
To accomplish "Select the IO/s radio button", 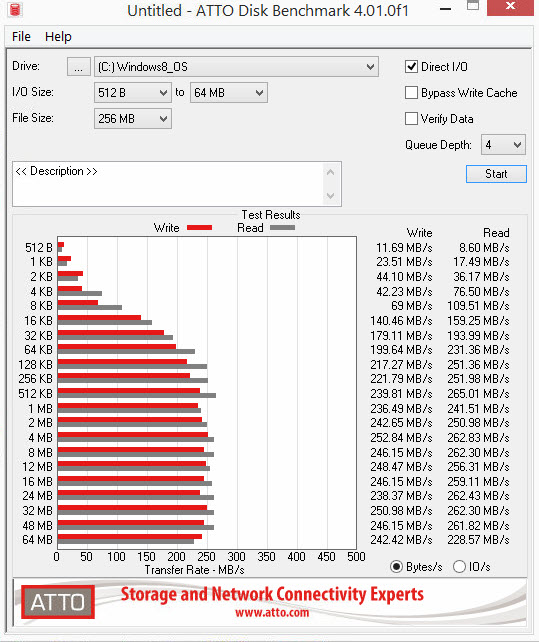I will point(460,567).
